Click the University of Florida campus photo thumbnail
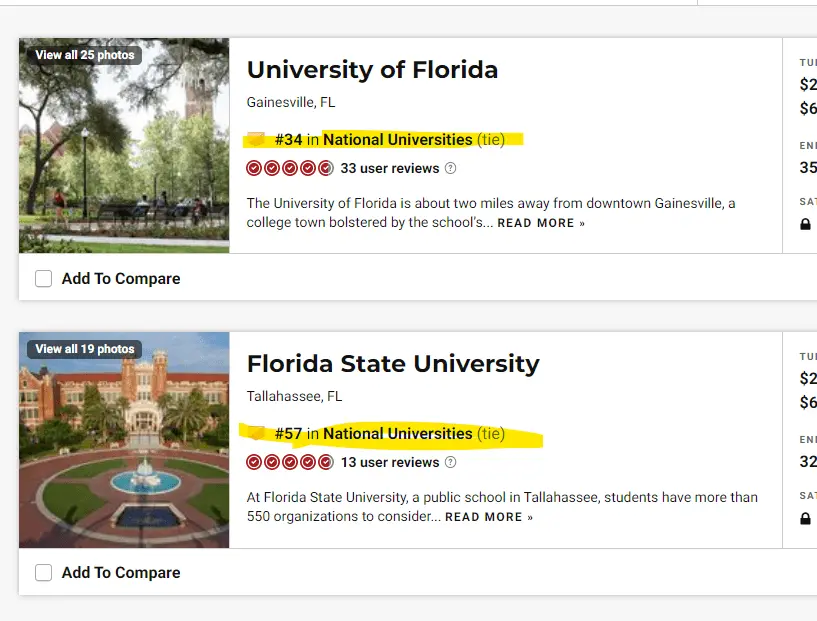Viewport: 817px width, 621px height. 124,160
